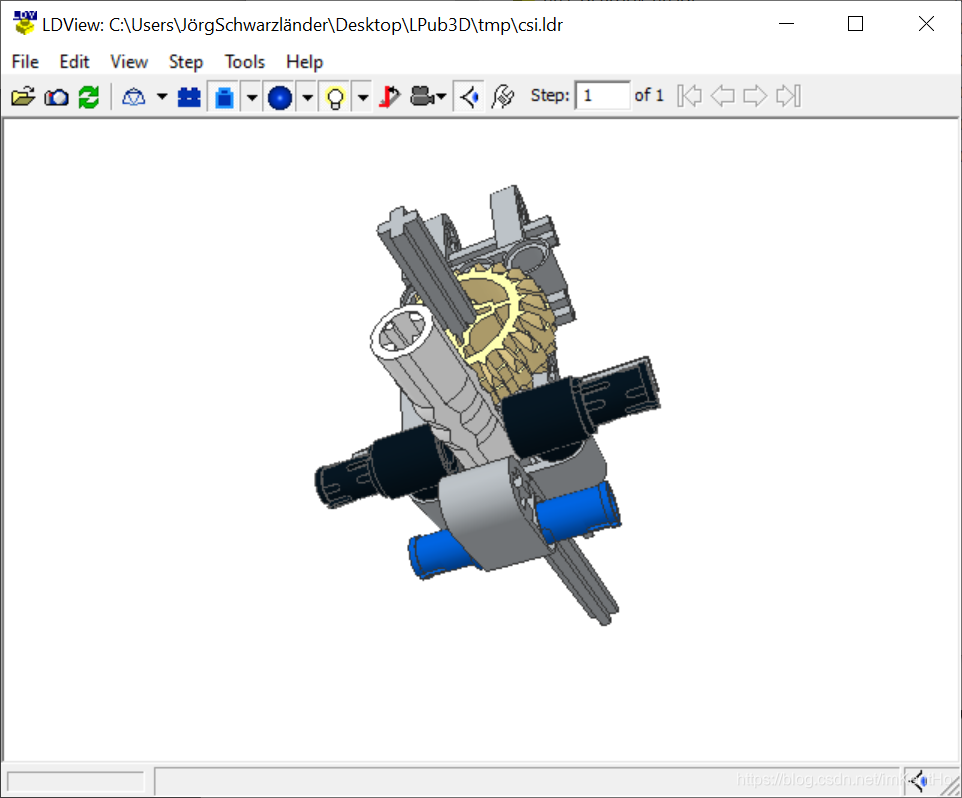Open the viewing angle camera dropdown
The width and height of the screenshot is (962, 798).
(x=428, y=97)
